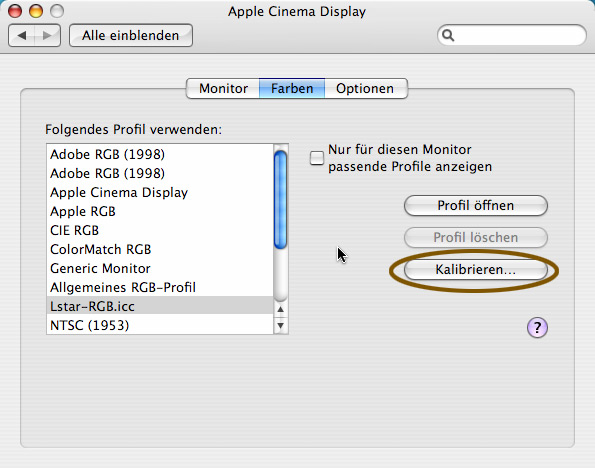The image size is (595, 468).
Task: Select the Farben tab
Action: point(292,88)
